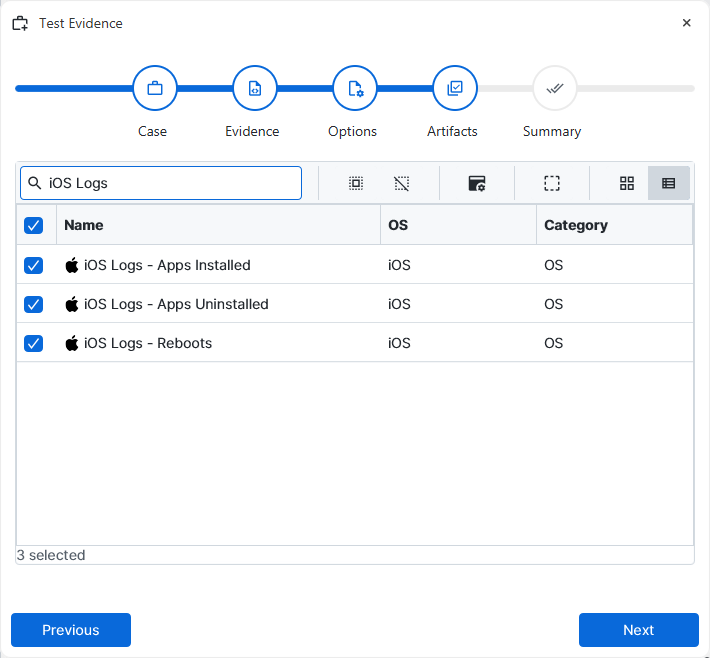
Task: Go to the Case step icon
Action: [x=155, y=88]
